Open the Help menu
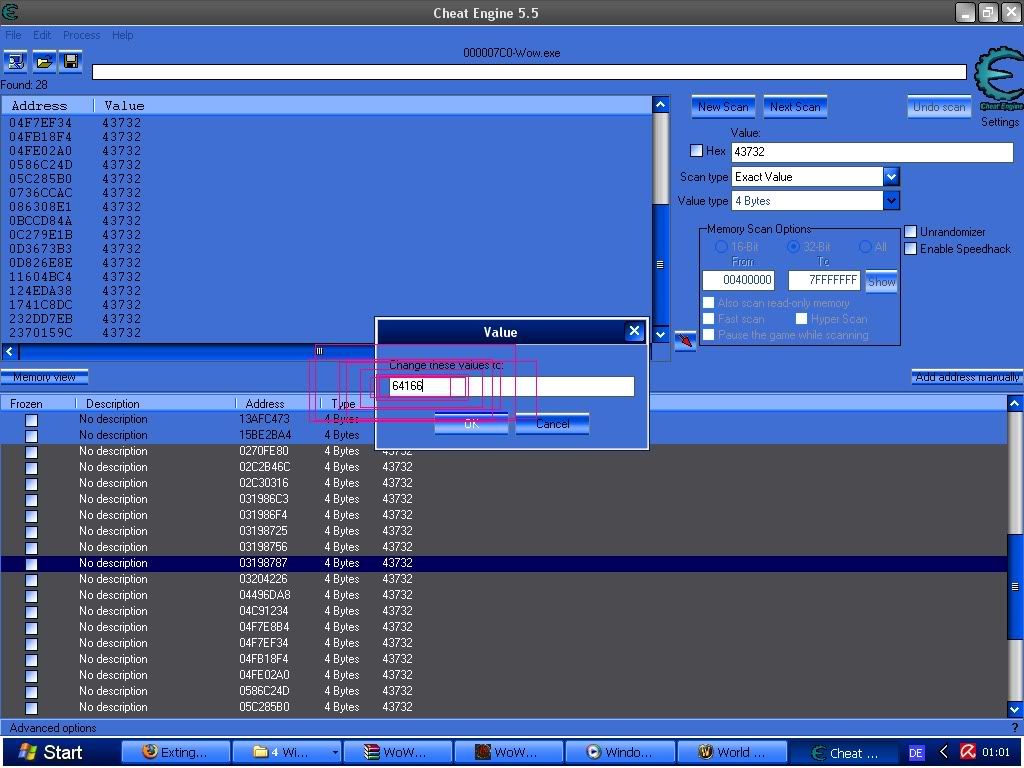The height and width of the screenshot is (768, 1024). [122, 35]
